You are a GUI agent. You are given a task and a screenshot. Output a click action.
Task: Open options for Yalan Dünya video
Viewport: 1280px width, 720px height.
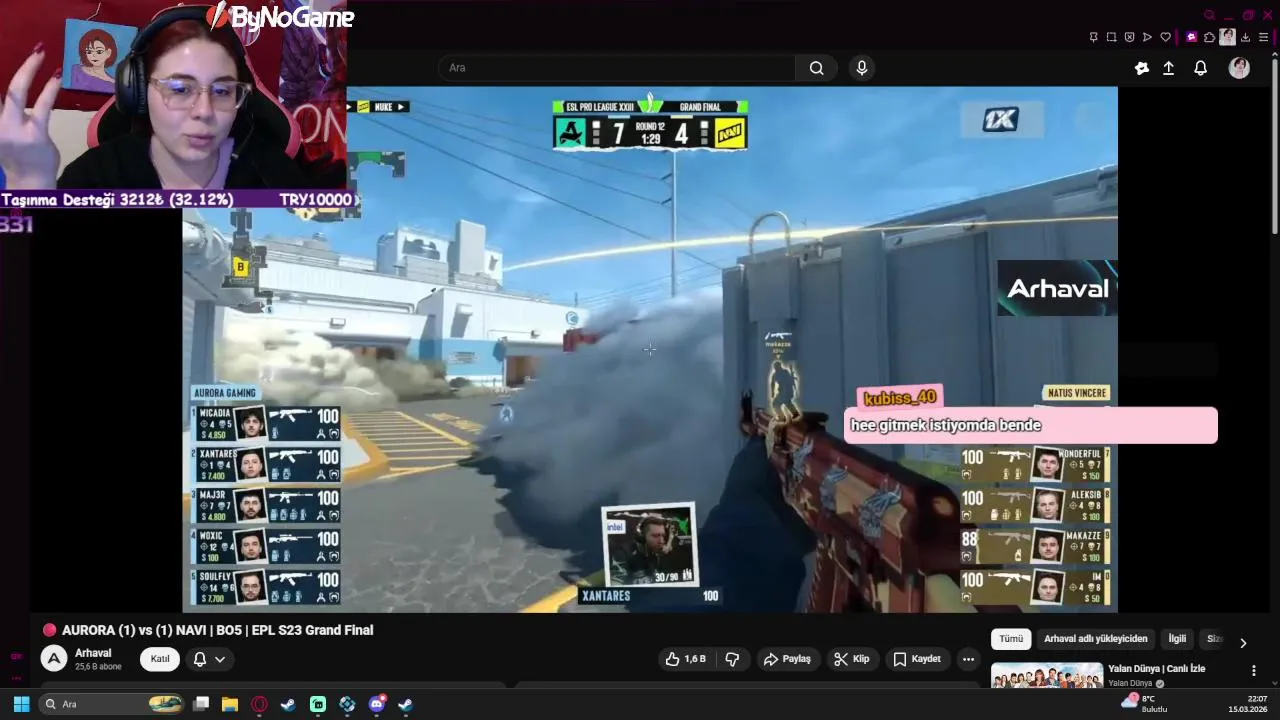pos(1253,670)
